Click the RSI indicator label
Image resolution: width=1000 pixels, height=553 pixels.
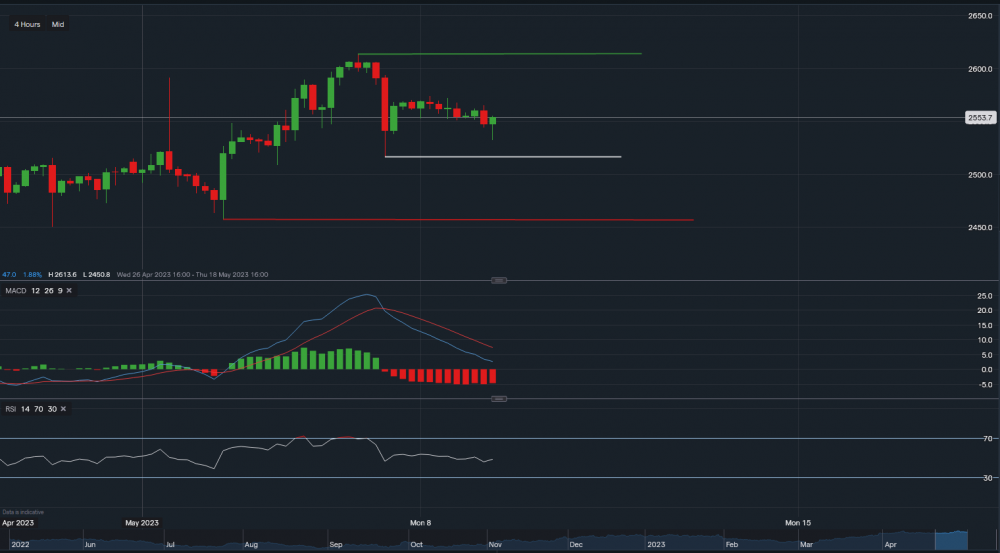pos(11,409)
